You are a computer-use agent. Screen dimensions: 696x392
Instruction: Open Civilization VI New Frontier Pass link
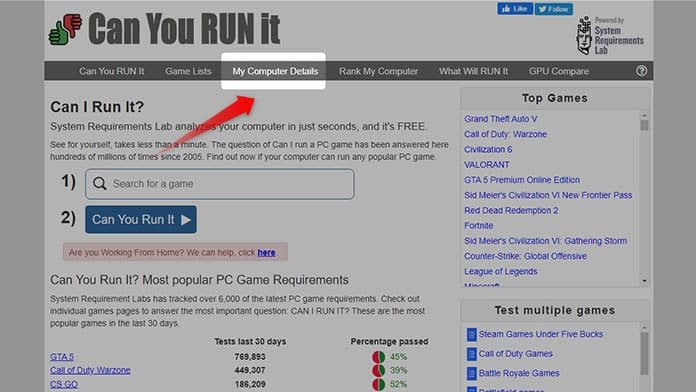point(548,195)
